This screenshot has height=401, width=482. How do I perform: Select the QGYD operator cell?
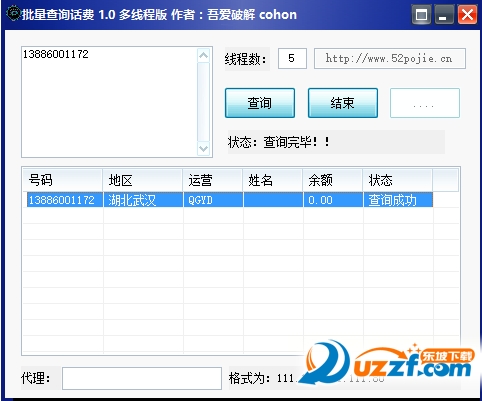[213, 200]
